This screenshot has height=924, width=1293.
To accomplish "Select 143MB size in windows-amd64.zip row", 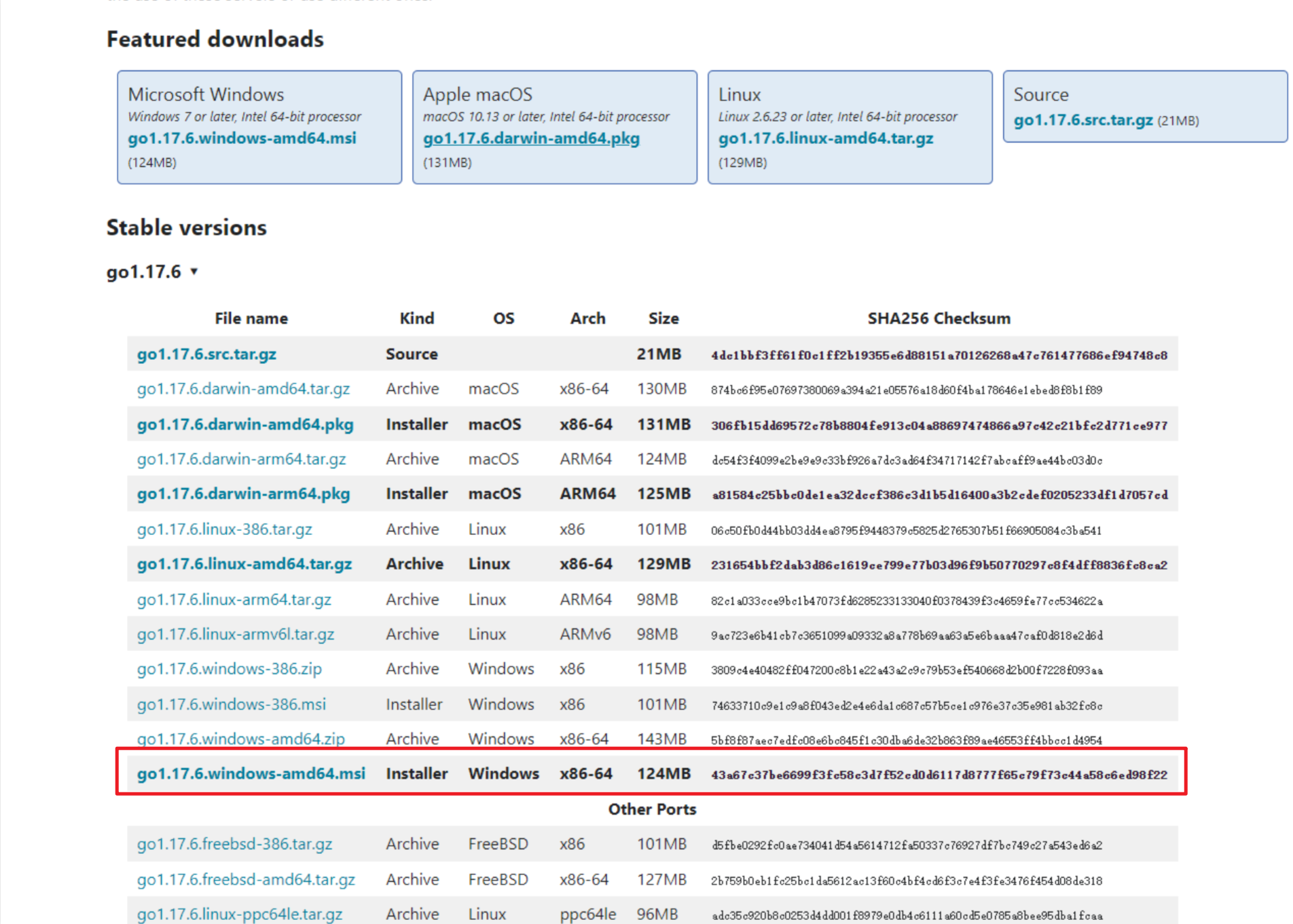I will [x=661, y=739].
